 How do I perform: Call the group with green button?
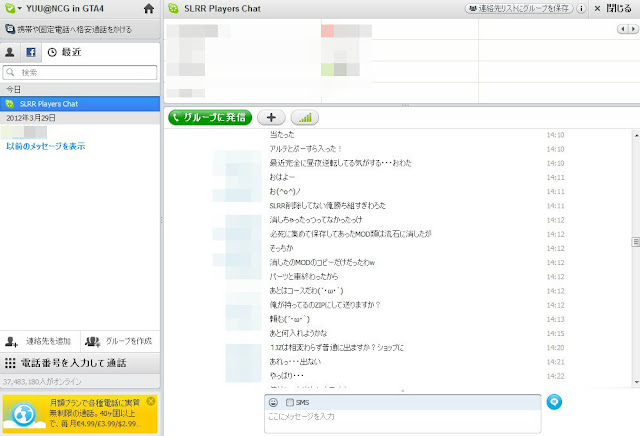point(210,118)
